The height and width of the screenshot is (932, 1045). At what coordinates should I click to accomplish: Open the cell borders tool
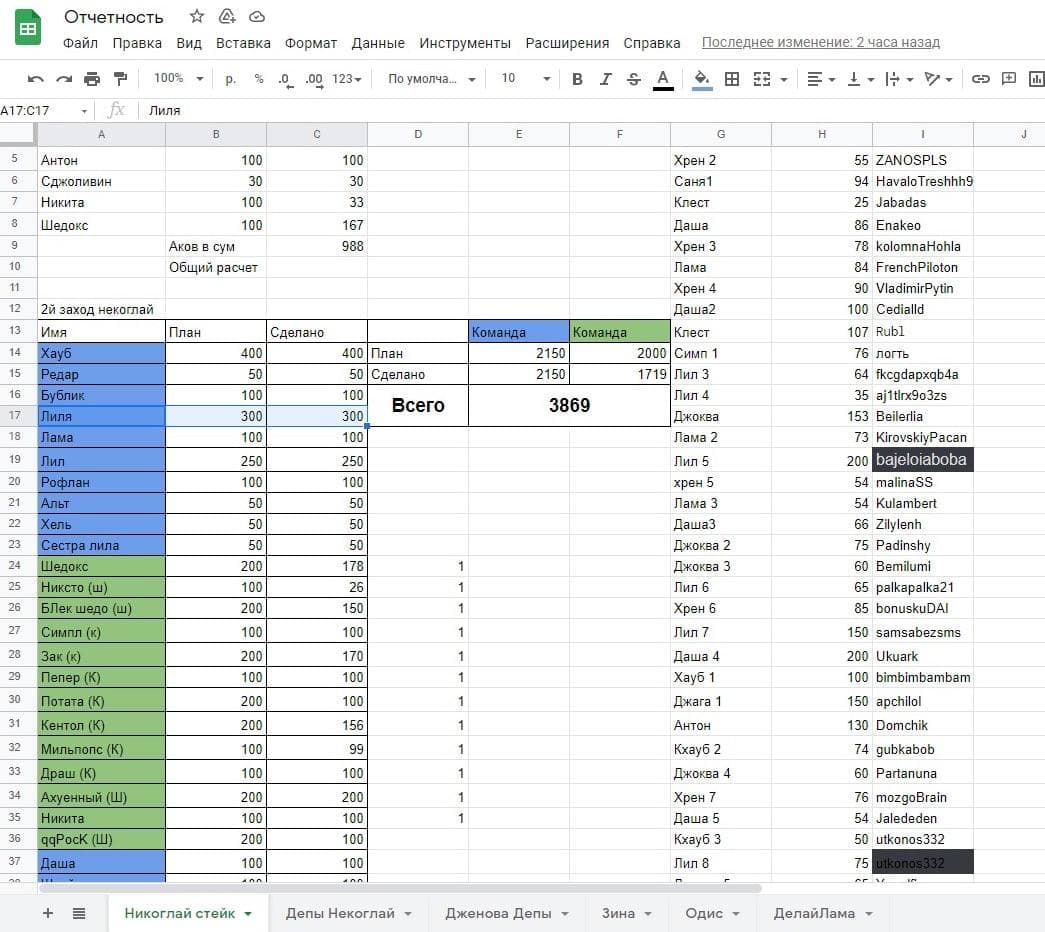pos(732,79)
